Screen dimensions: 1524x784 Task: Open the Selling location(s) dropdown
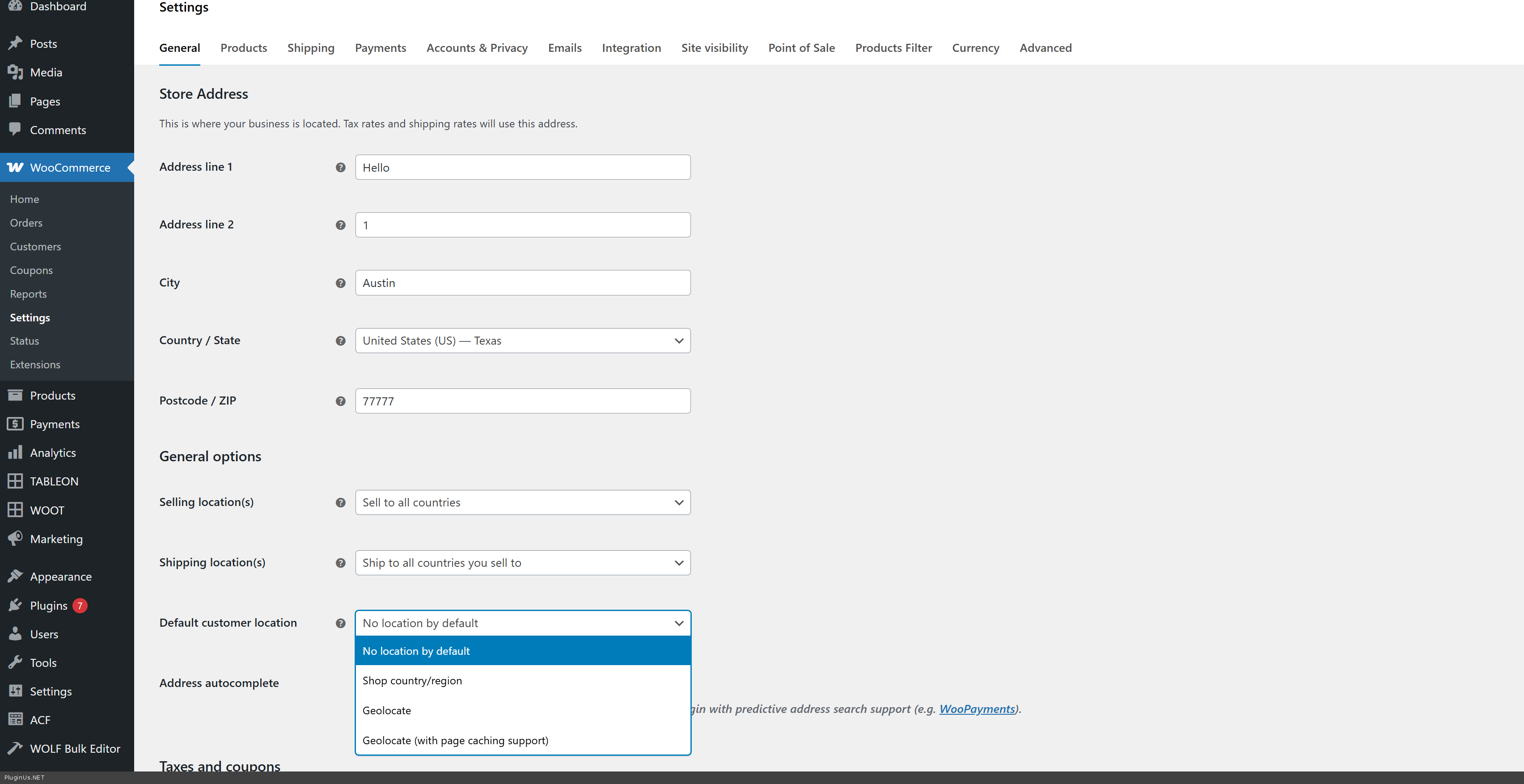tap(522, 502)
